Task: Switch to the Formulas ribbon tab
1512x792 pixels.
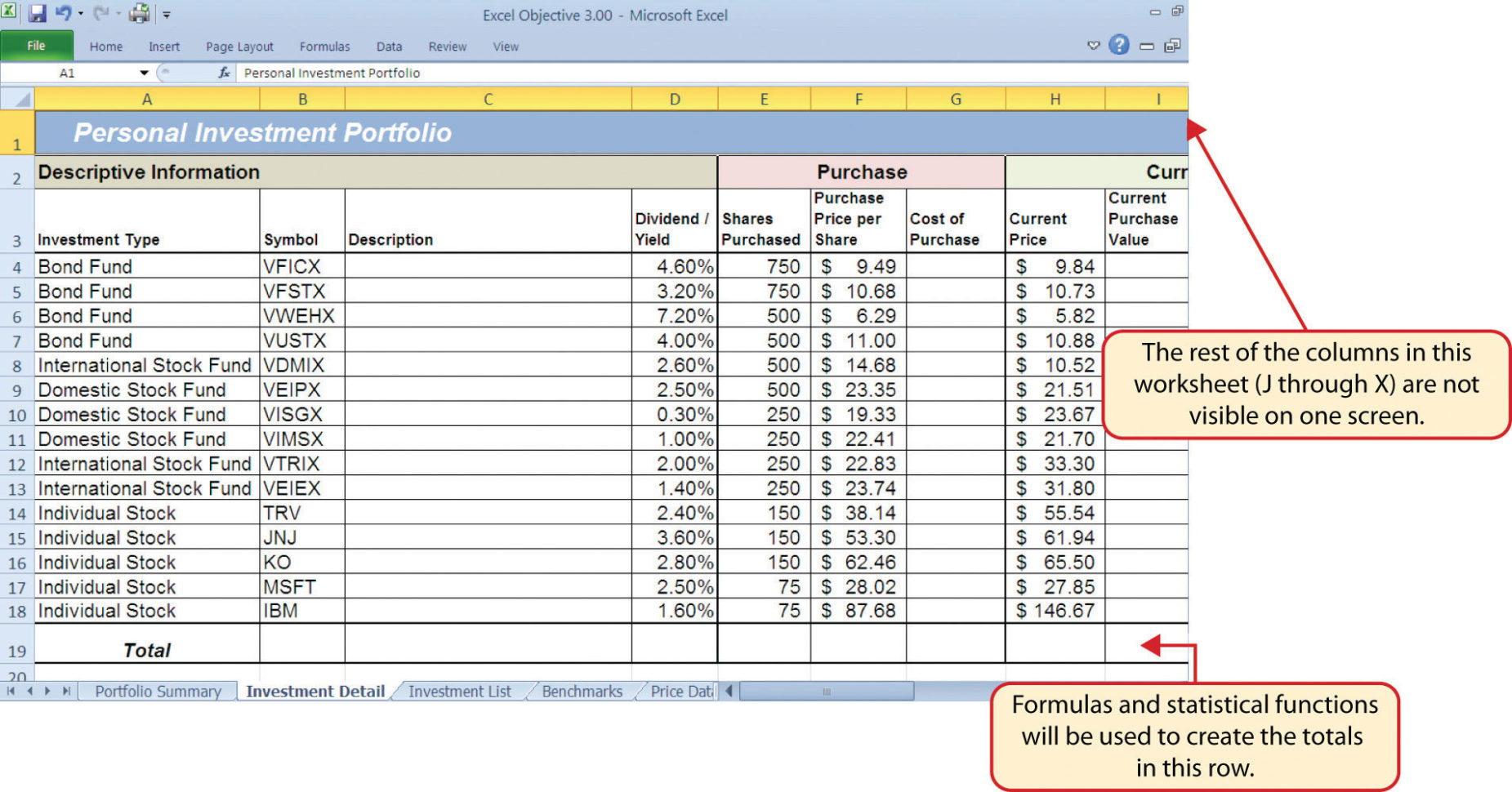Action: coord(325,47)
